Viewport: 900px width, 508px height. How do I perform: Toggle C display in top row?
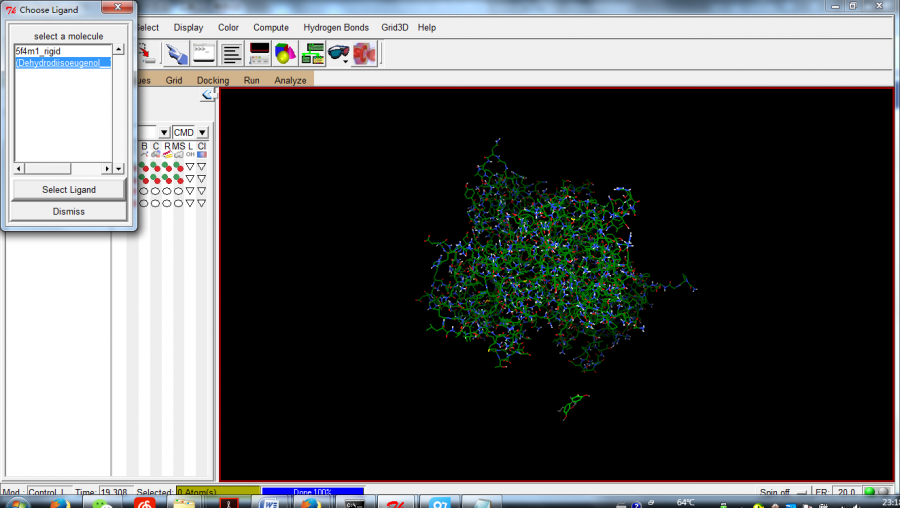click(155, 166)
